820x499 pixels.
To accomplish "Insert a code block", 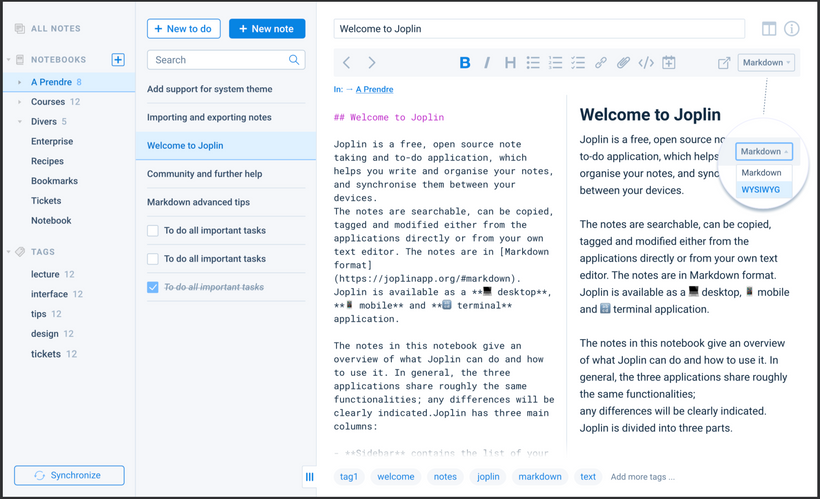I will coord(646,63).
